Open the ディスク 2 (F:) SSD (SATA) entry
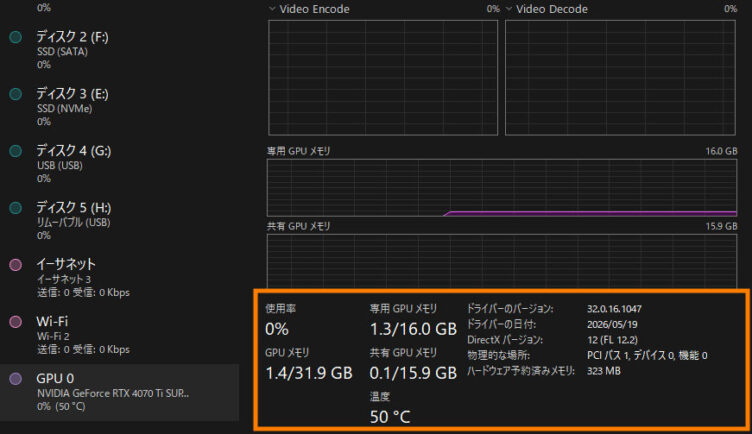The height and width of the screenshot is (434, 752). pyautogui.click(x=119, y=50)
